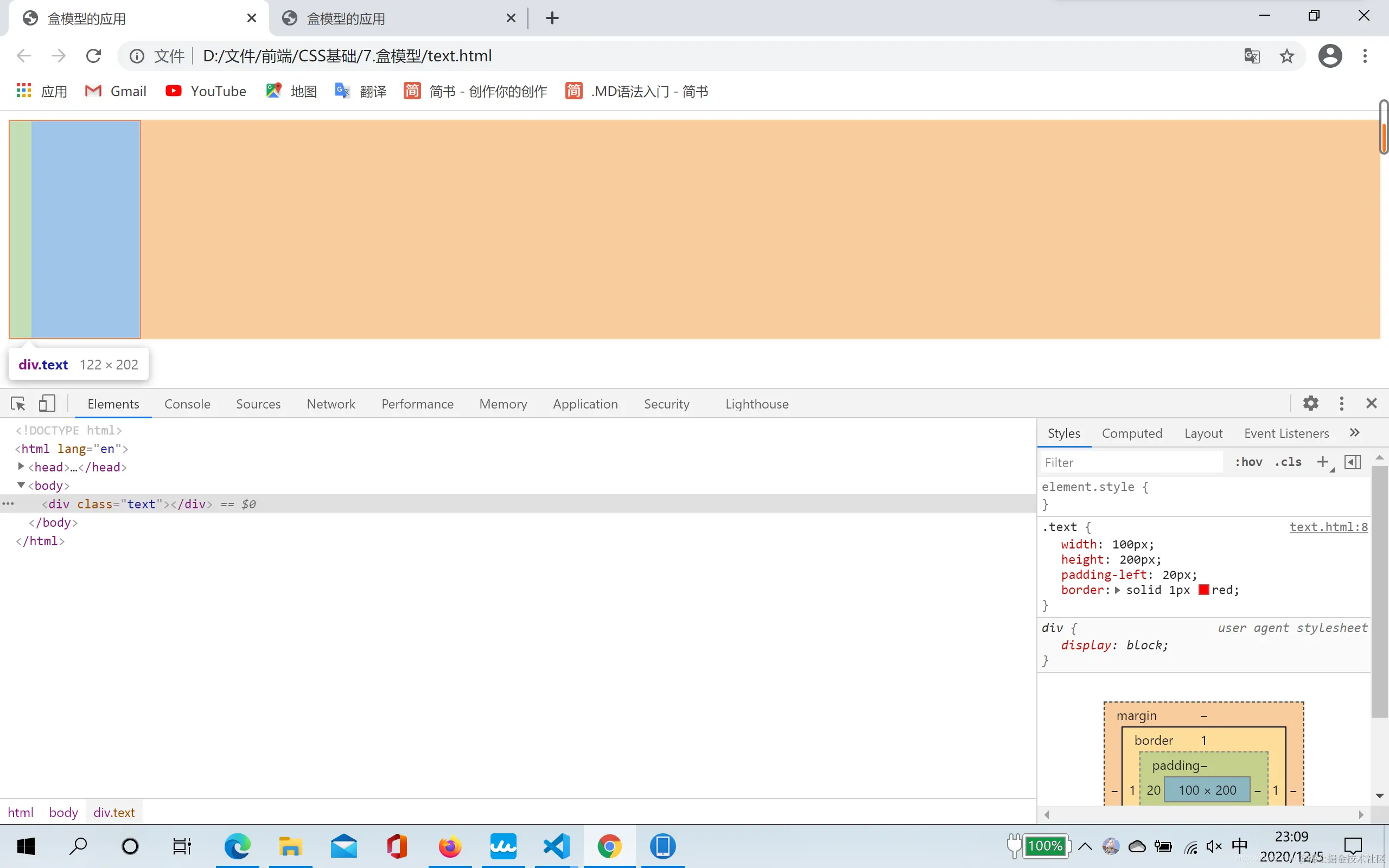Toggle the device toolbar icon

[x=47, y=404]
